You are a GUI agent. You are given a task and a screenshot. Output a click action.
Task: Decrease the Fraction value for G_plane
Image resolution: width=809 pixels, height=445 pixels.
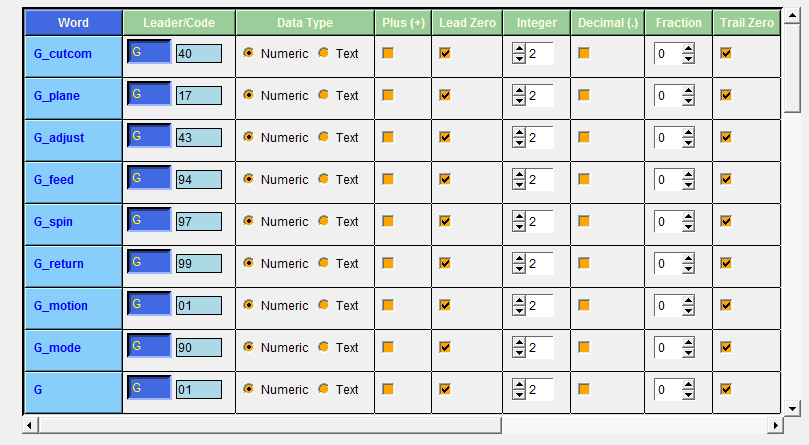tap(688, 101)
